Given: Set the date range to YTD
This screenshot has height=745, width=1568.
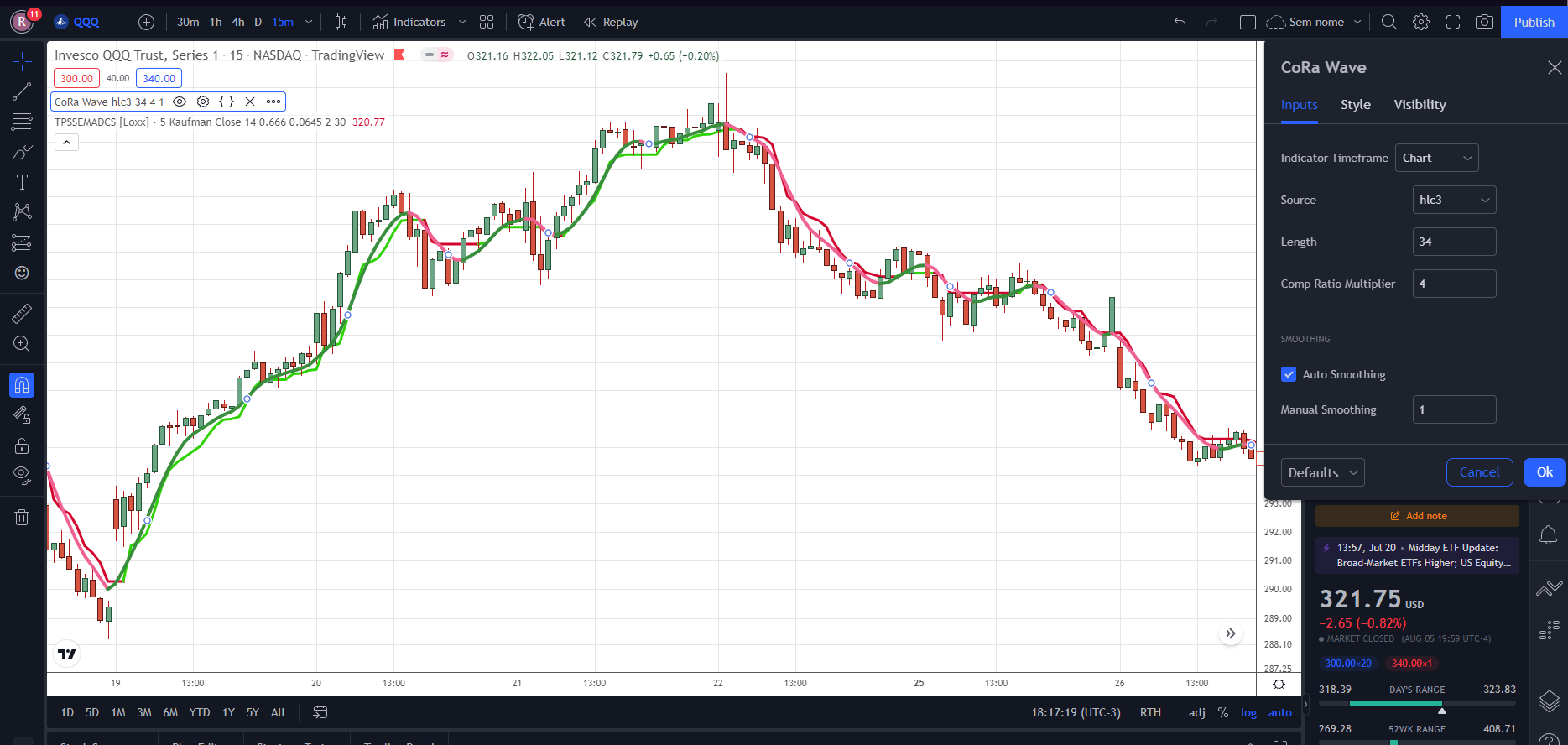Looking at the screenshot, I should point(200,712).
